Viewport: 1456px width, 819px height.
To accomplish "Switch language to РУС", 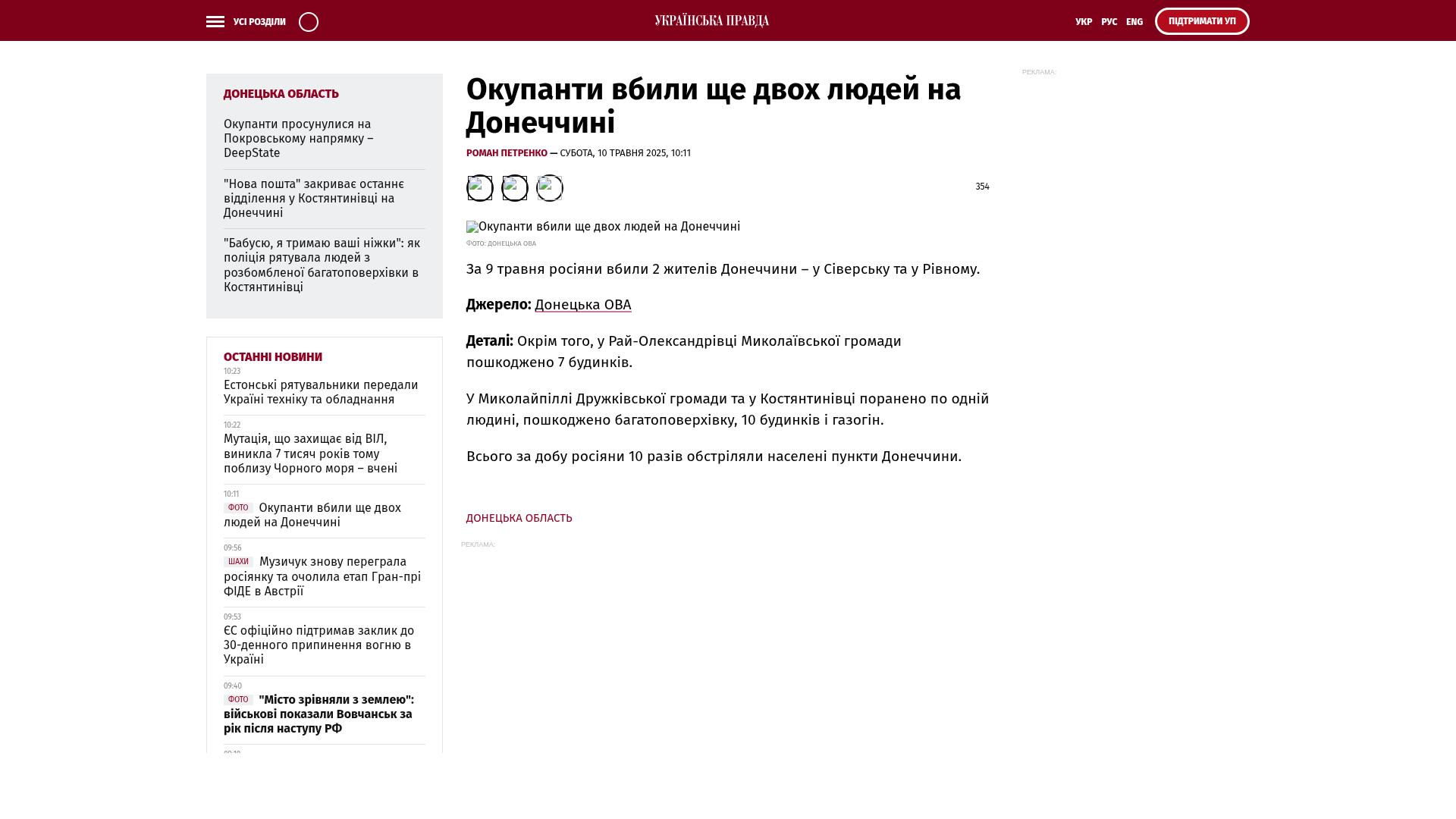I will 1109,22.
